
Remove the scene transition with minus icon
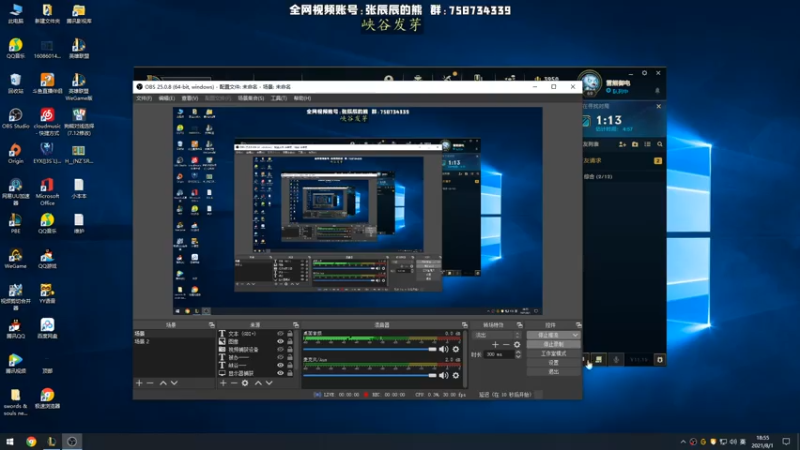tap(506, 345)
